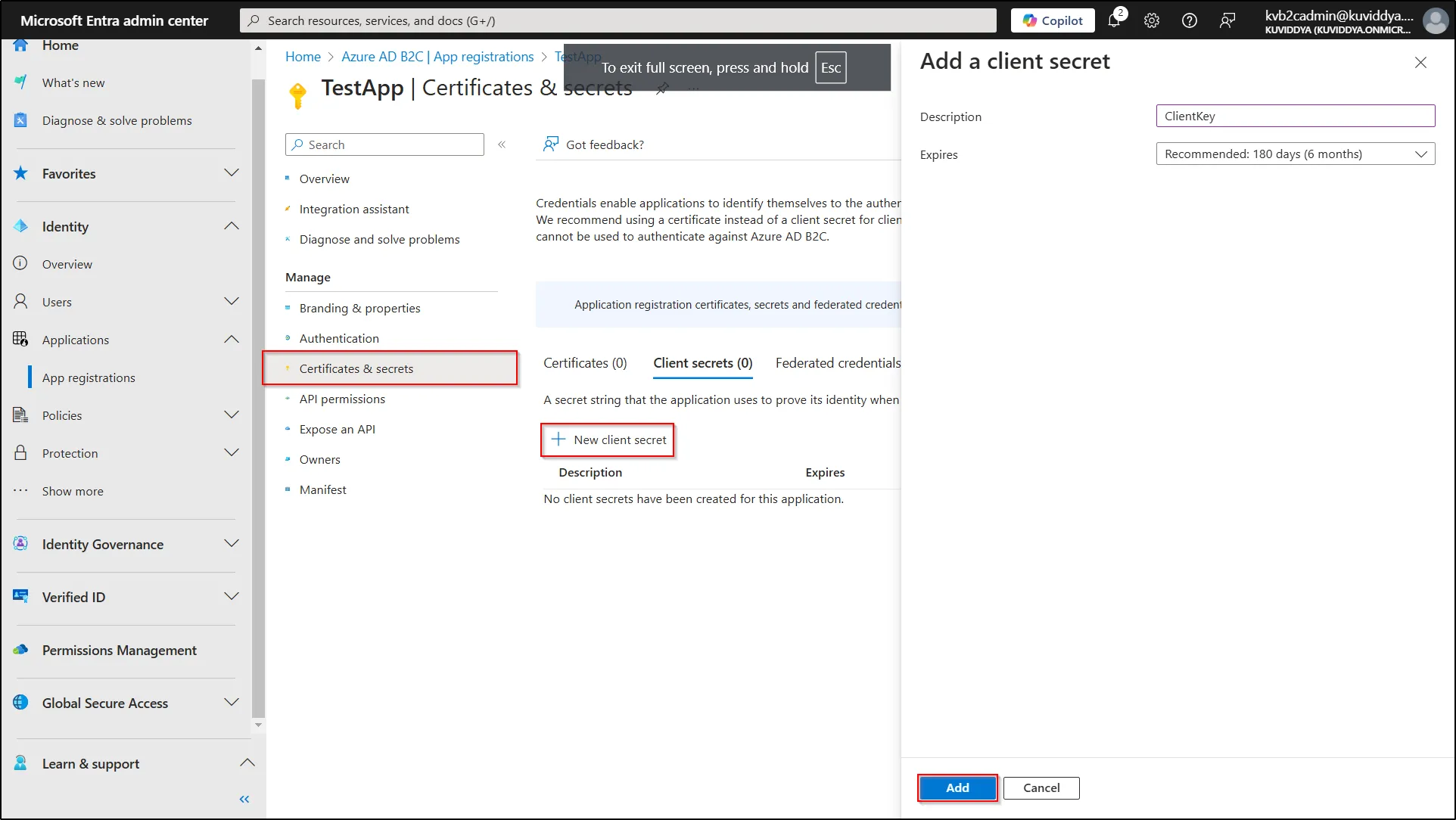This screenshot has height=820, width=1456.
Task: Switch to the Certificates (0) tab
Action: pos(585,363)
